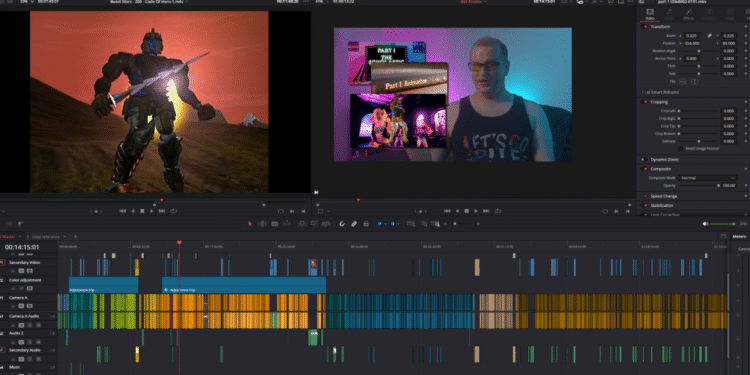Screen dimensions: 750x375
Task: Click the Flip Horizontal icon
Action: click(x=683, y=82)
